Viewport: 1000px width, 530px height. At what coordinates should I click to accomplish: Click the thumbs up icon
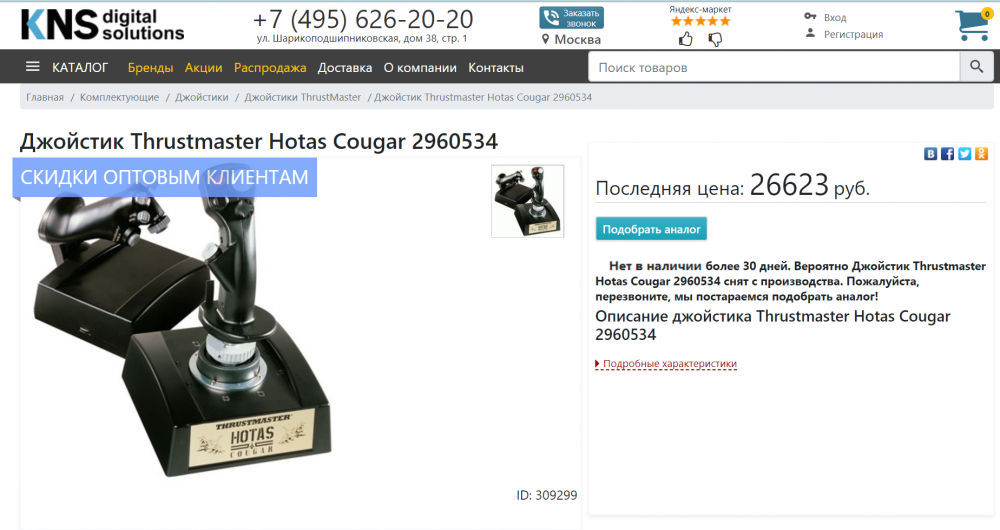[686, 40]
